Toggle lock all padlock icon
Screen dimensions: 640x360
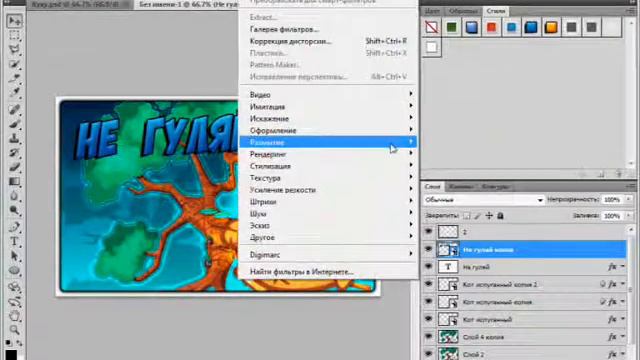[500, 216]
